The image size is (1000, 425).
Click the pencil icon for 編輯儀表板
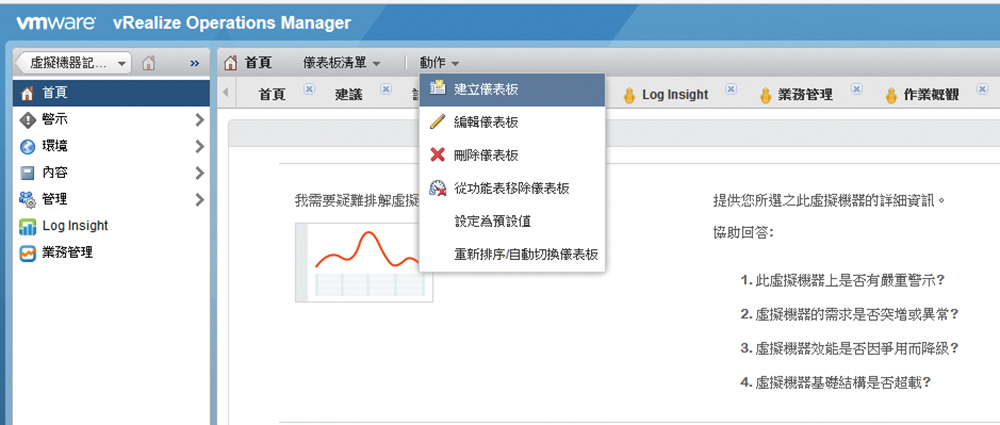(437, 122)
